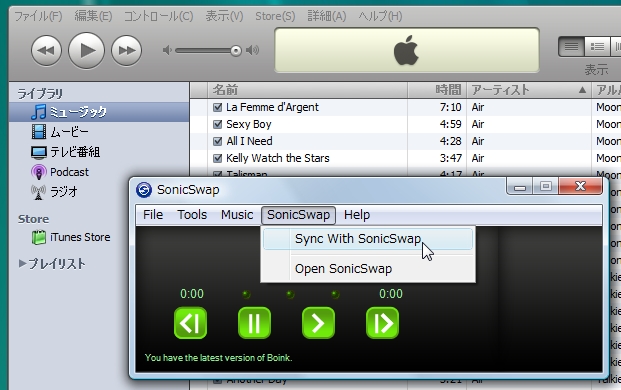Click the green pause button
The image size is (621, 390).
tap(254, 323)
